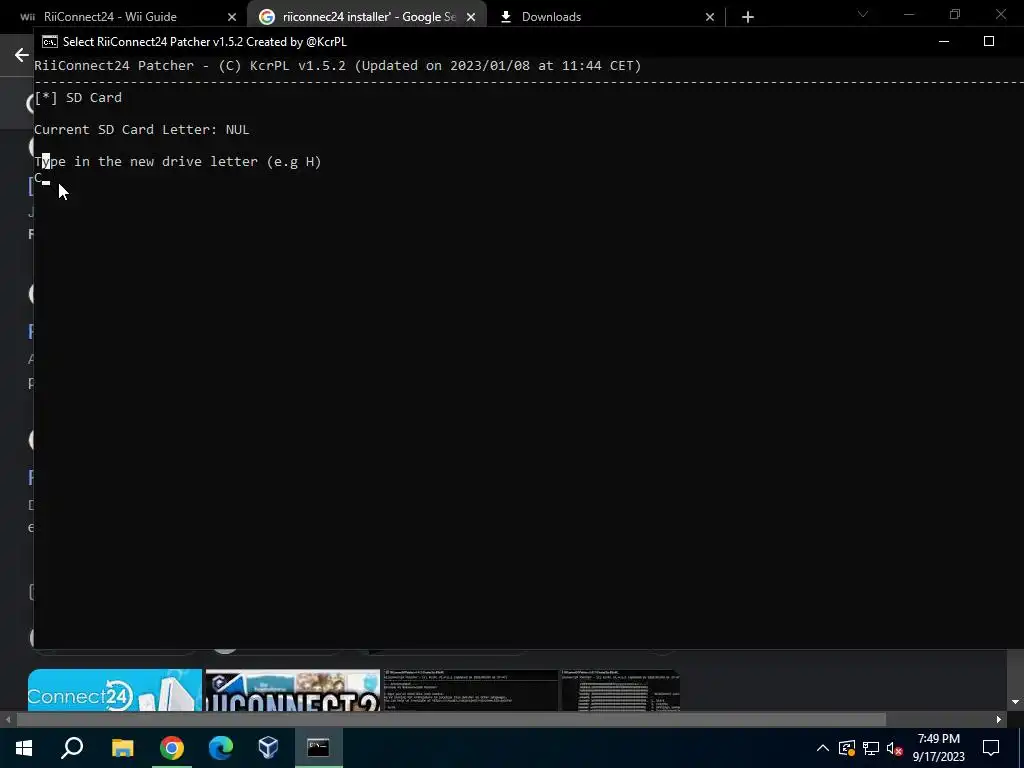1024x768 pixels.
Task: Open Windows taskbar search
Action: [x=72, y=747]
